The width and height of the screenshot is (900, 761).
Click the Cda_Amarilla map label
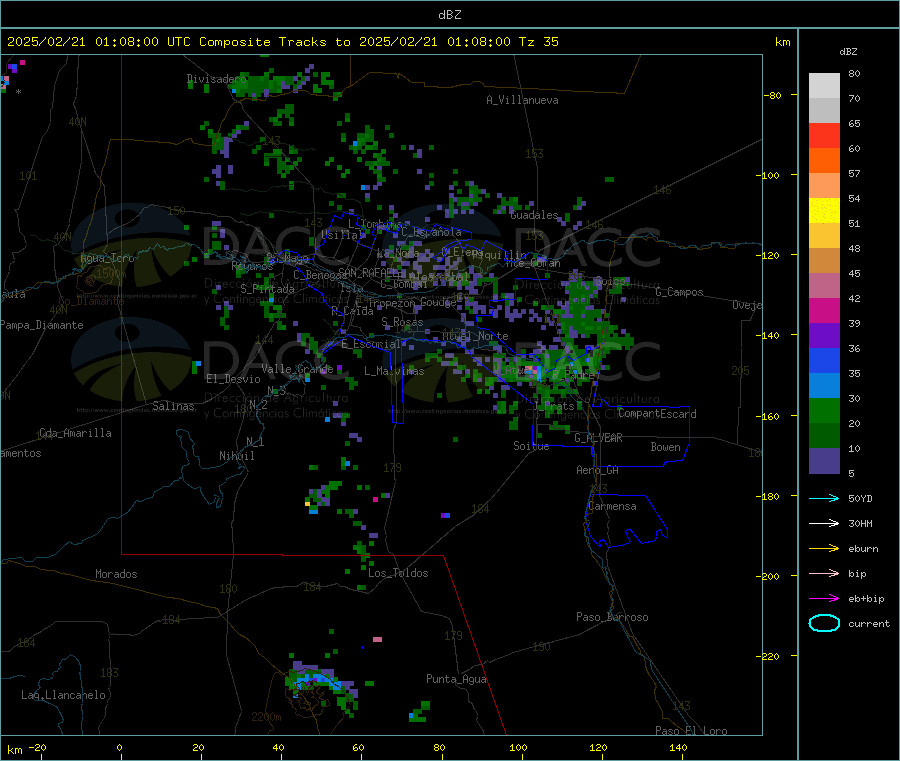pyautogui.click(x=75, y=433)
